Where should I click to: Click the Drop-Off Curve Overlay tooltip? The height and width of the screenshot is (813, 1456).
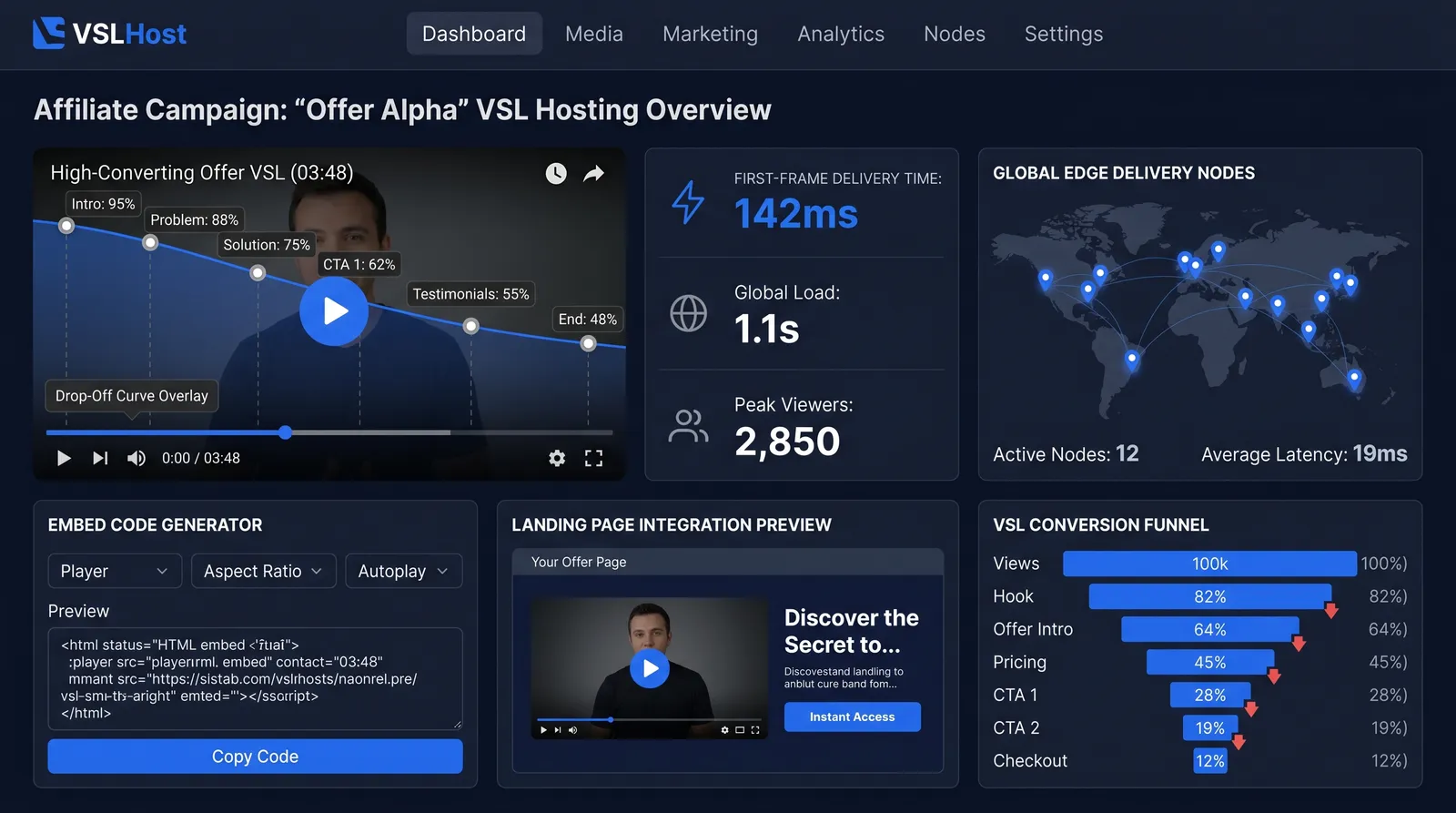(132, 396)
